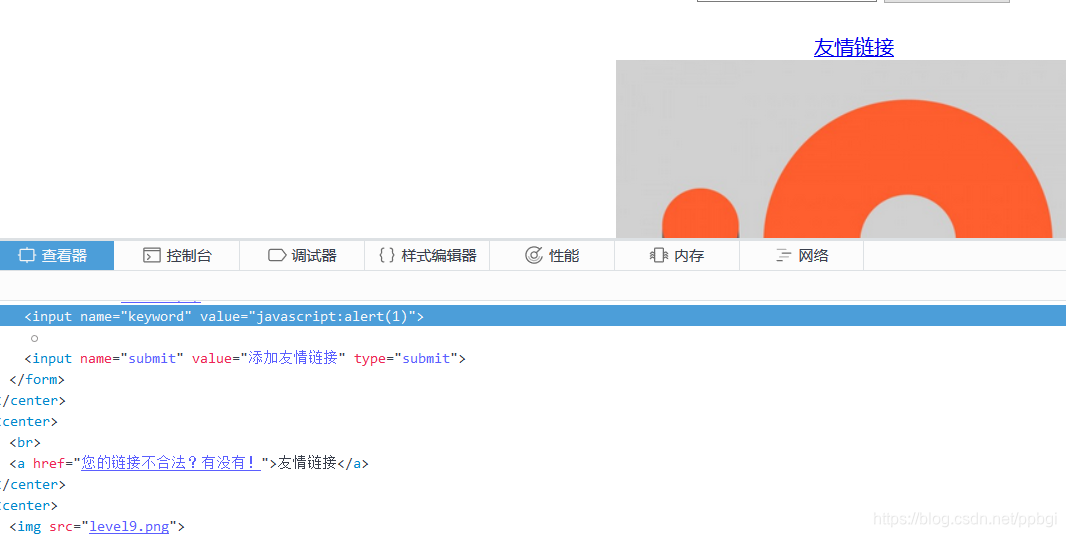Click the 友情链接 text inside anchor node
This screenshot has height=537, width=1066.
click(x=307, y=463)
